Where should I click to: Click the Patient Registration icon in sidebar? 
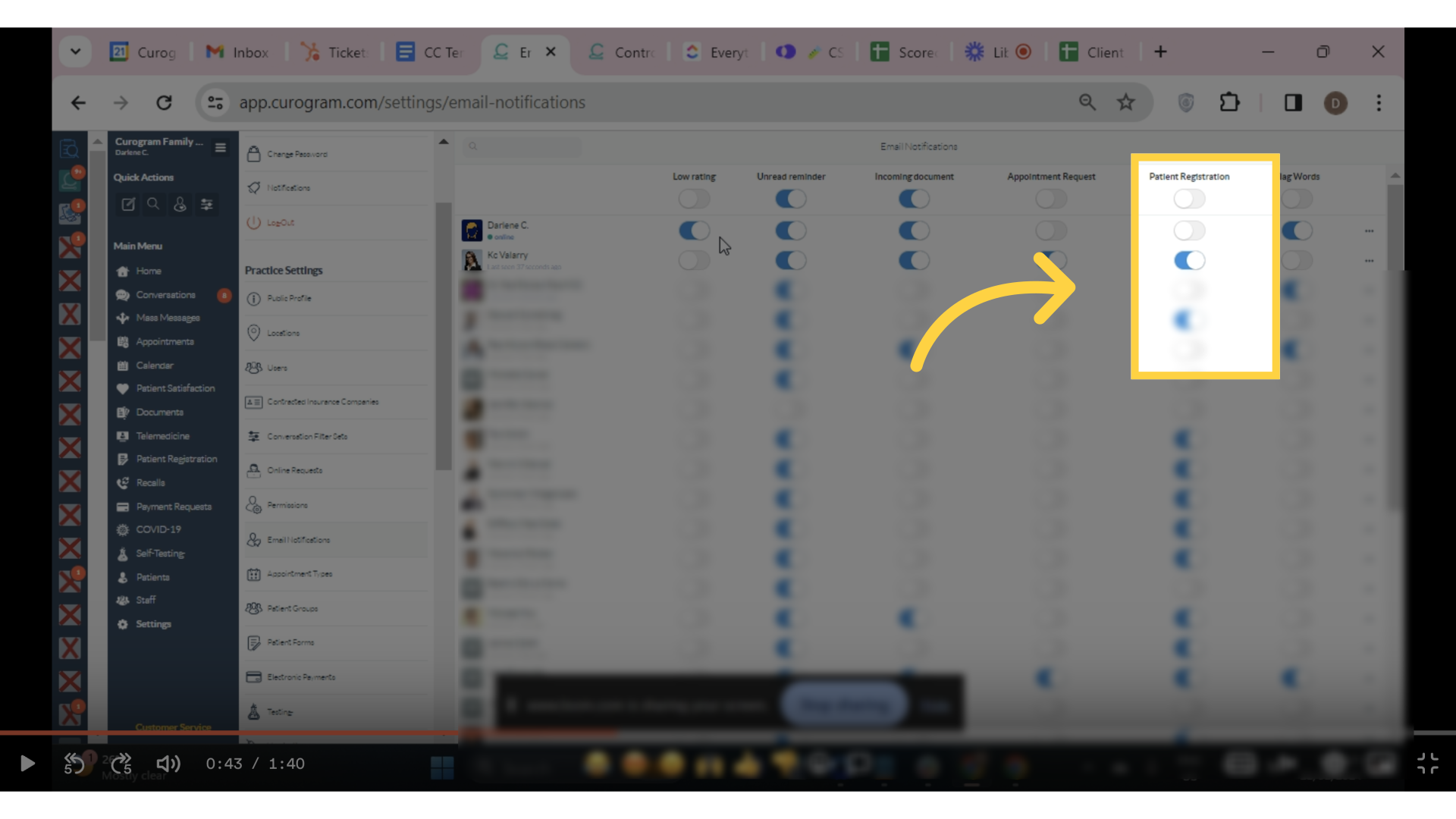(123, 459)
